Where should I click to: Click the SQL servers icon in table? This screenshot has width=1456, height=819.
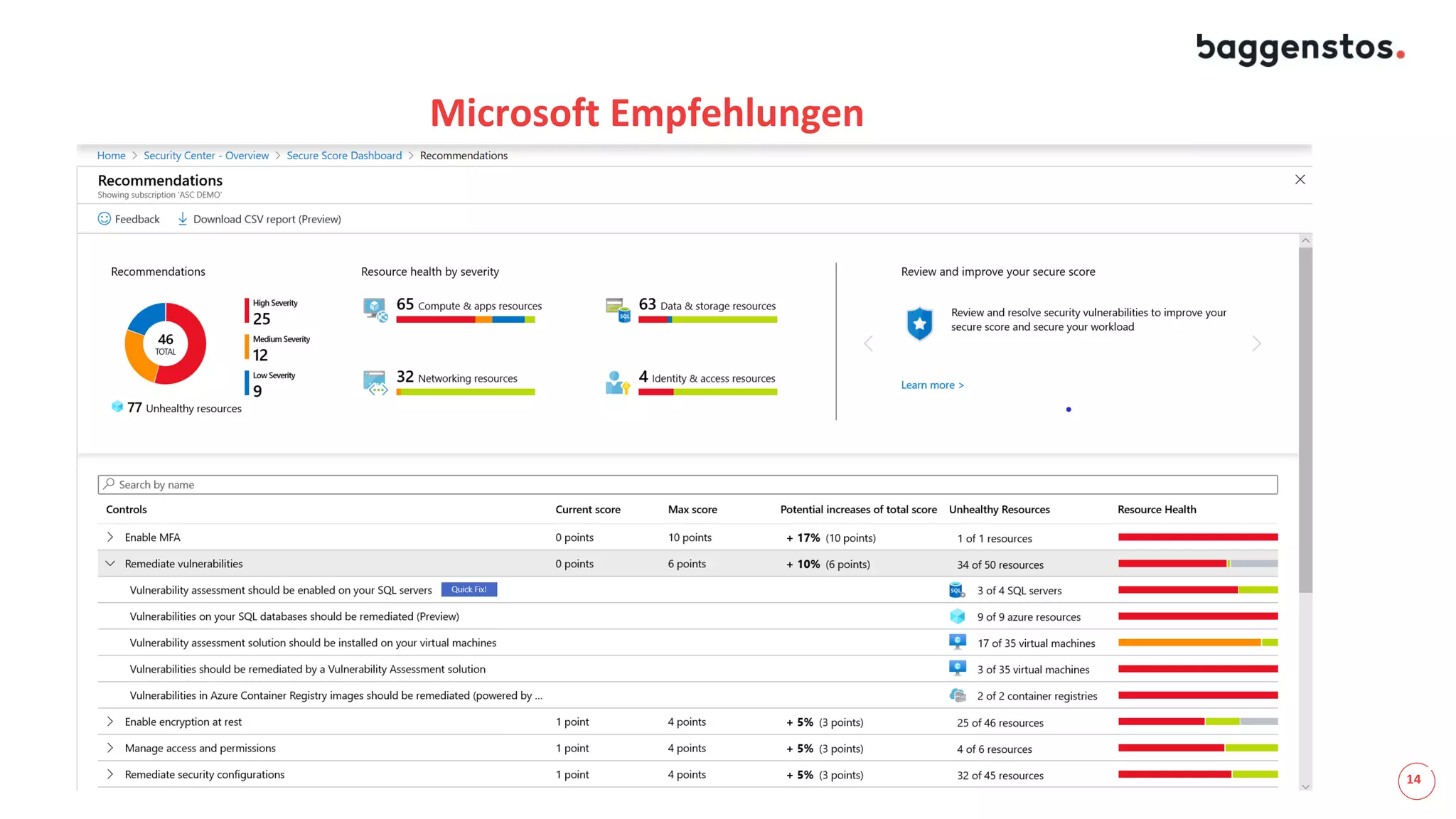957,589
